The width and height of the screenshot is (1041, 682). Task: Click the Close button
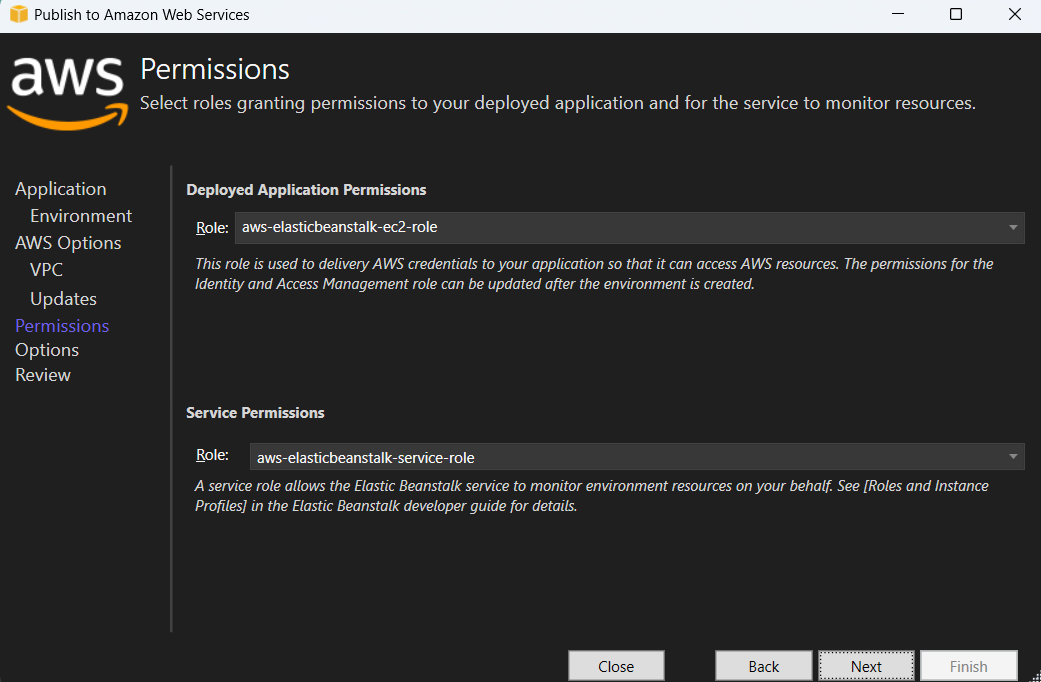click(x=616, y=665)
